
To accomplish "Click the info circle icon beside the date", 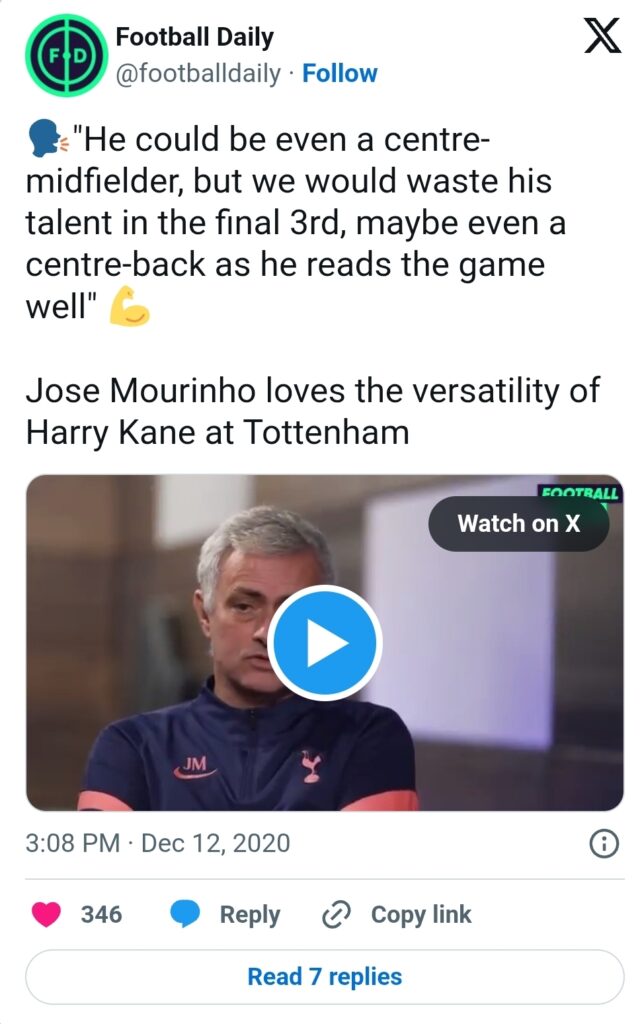I will (603, 844).
